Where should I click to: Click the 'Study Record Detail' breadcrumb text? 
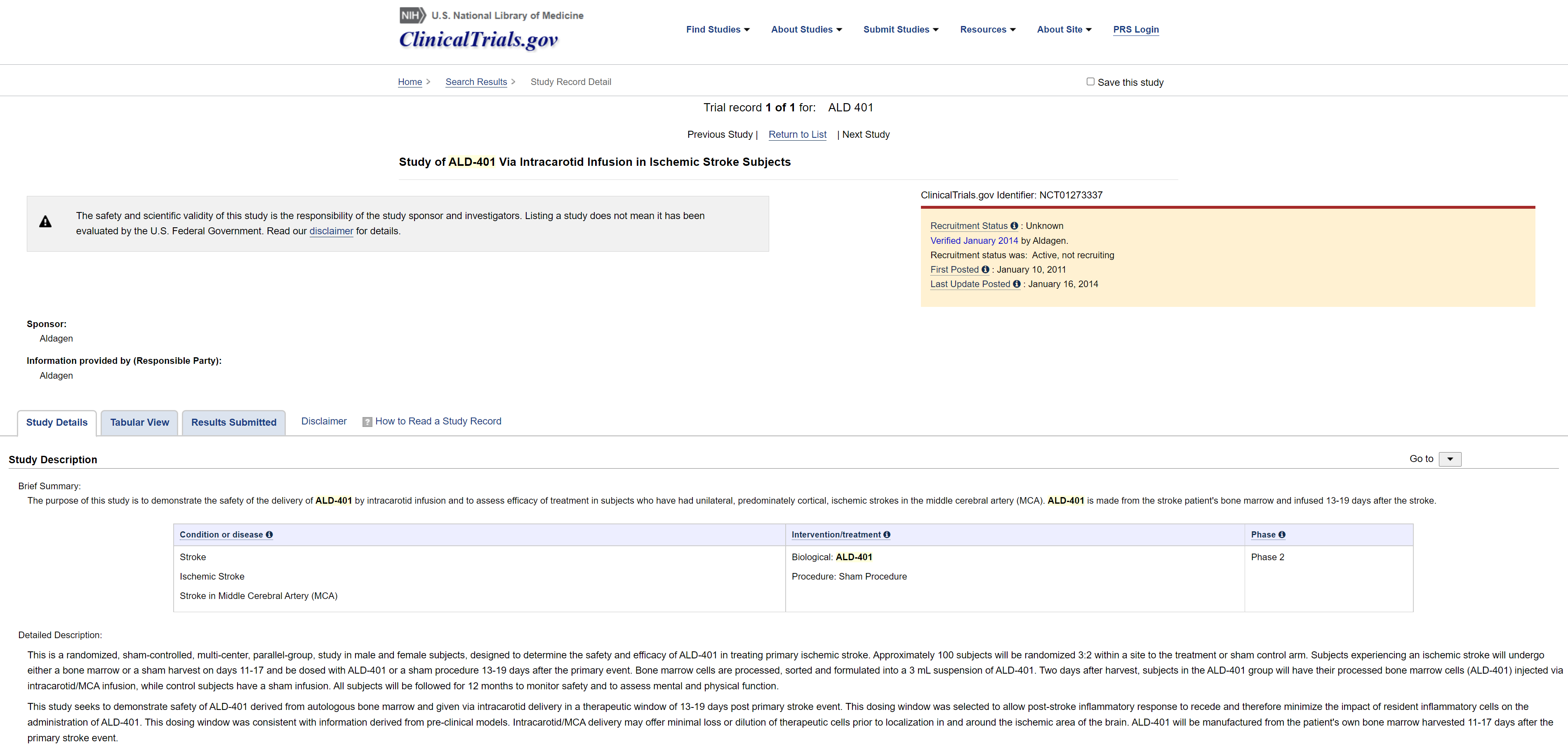pos(571,82)
